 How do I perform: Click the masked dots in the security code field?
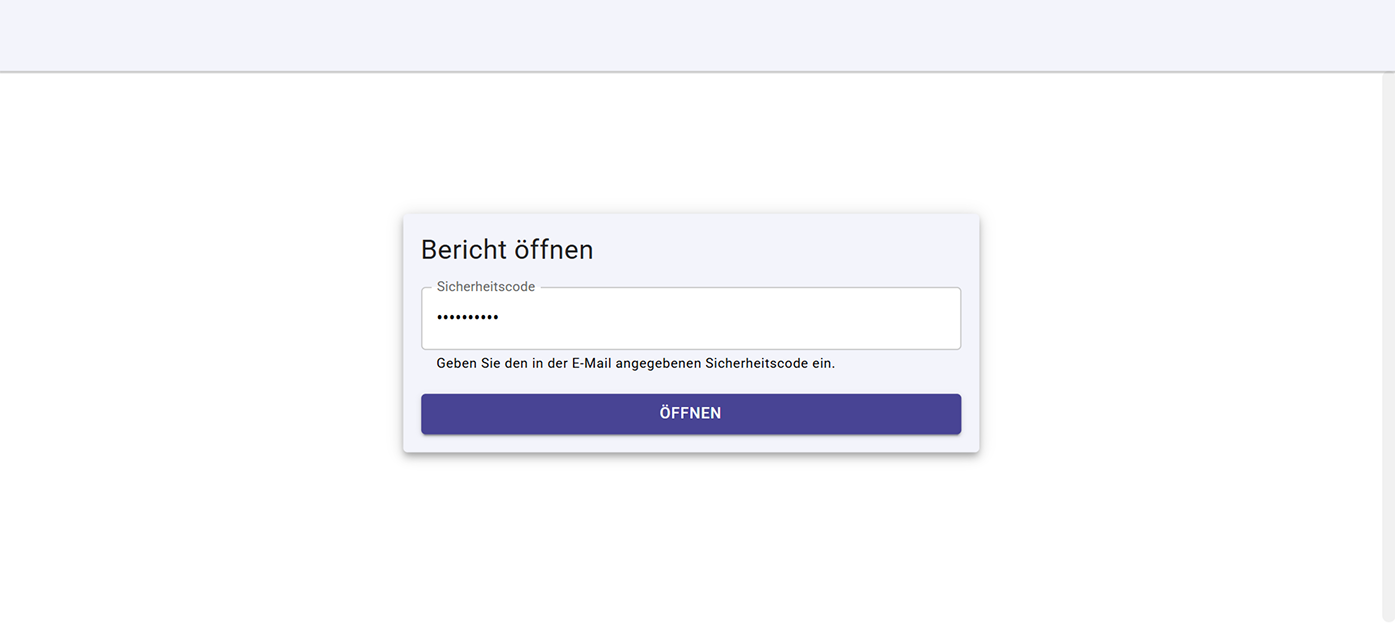click(x=468, y=318)
